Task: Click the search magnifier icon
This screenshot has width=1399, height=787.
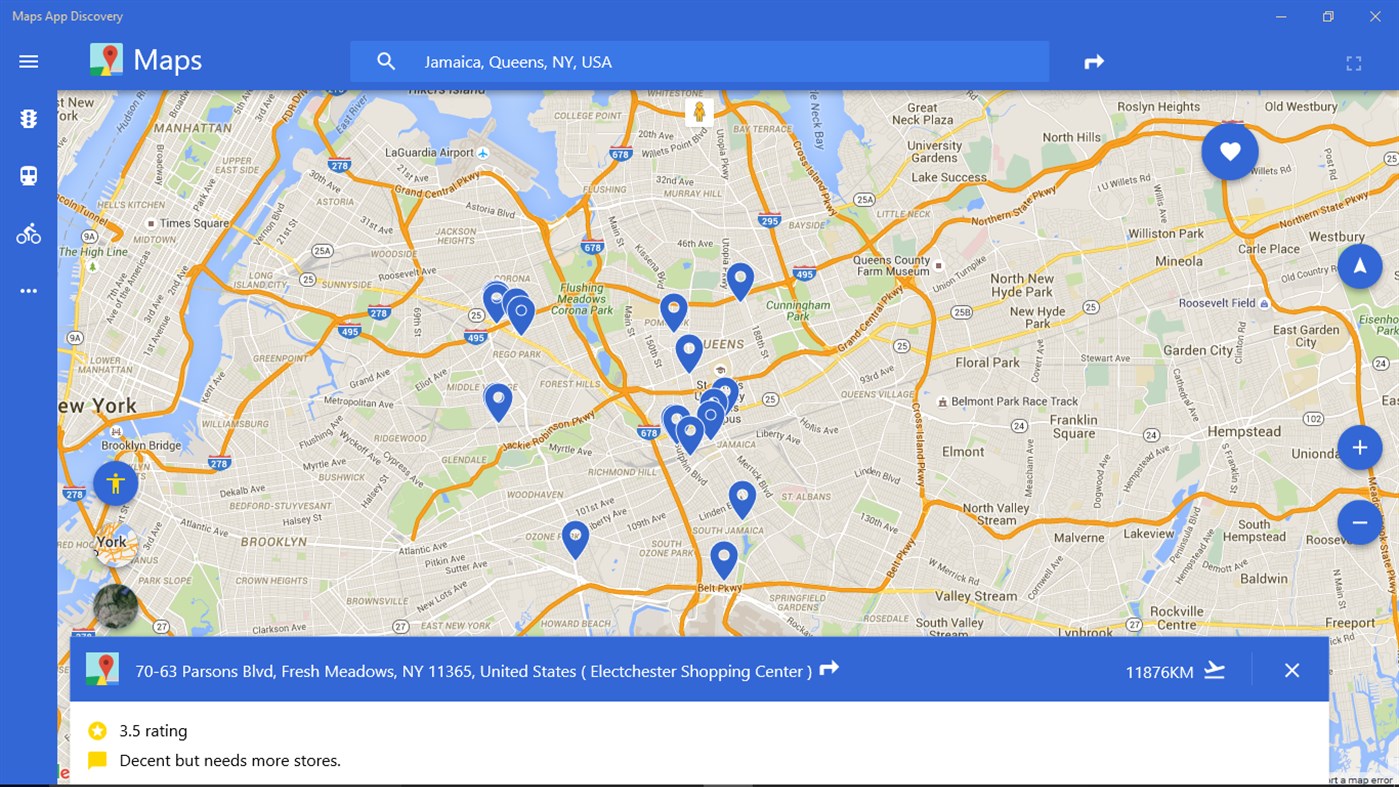Action: 386,61
